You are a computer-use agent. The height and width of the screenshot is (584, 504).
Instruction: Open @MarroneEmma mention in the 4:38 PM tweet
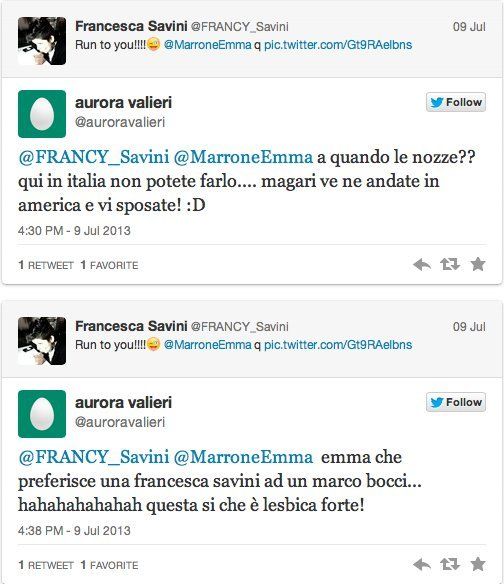click(x=243, y=457)
